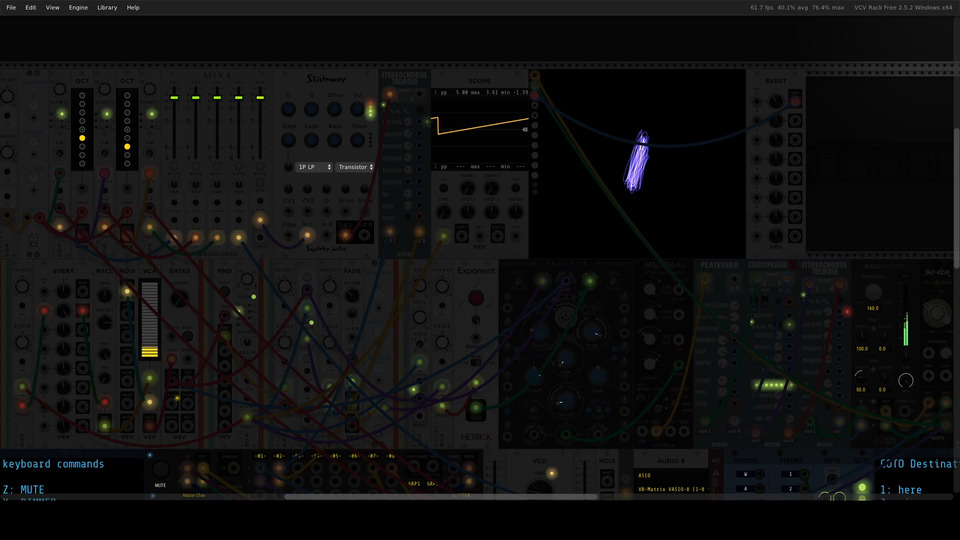This screenshot has height=540, width=960.
Task: Click the MUTE knob on the mixer
Action: point(160,470)
